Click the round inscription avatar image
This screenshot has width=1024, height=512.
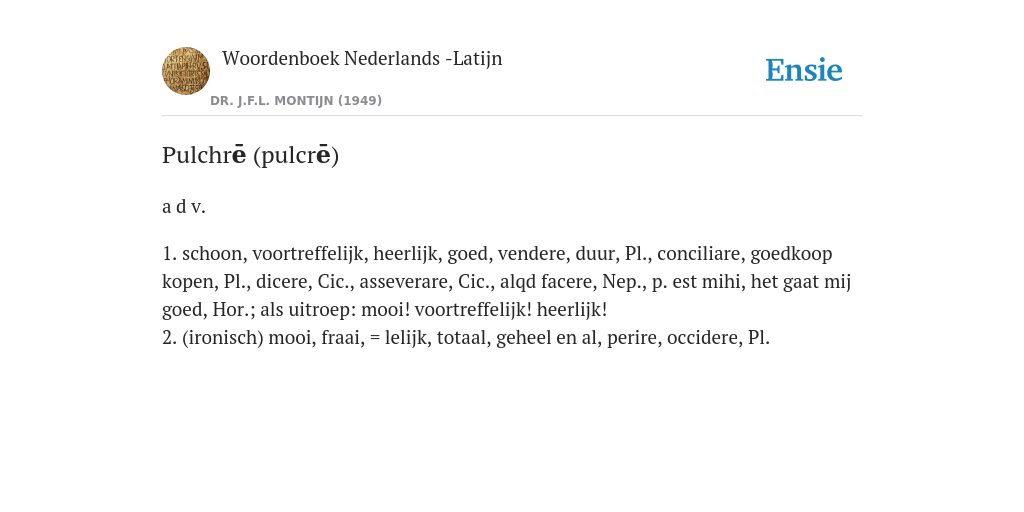pos(186,71)
